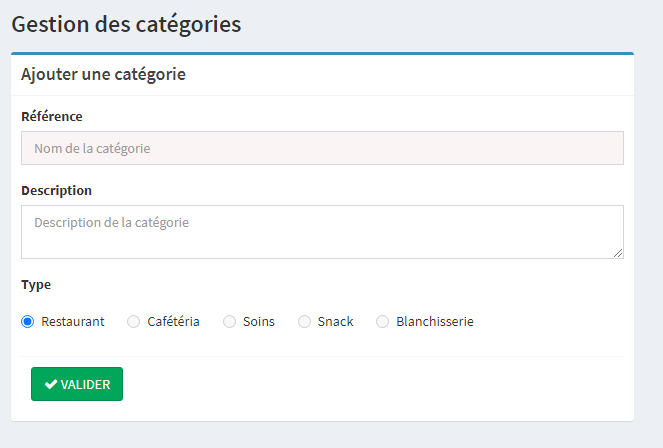Choose the Cafétéria radio option
The width and height of the screenshot is (663, 448).
coord(133,322)
